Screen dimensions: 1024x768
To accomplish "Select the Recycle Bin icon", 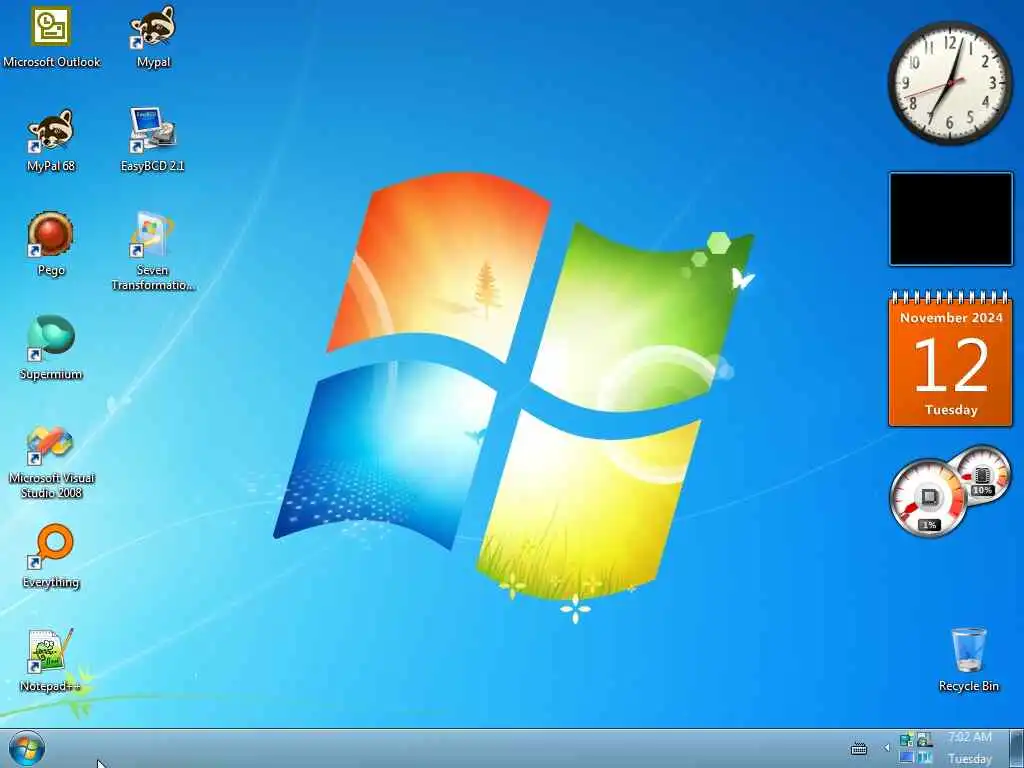I will 968,660.
